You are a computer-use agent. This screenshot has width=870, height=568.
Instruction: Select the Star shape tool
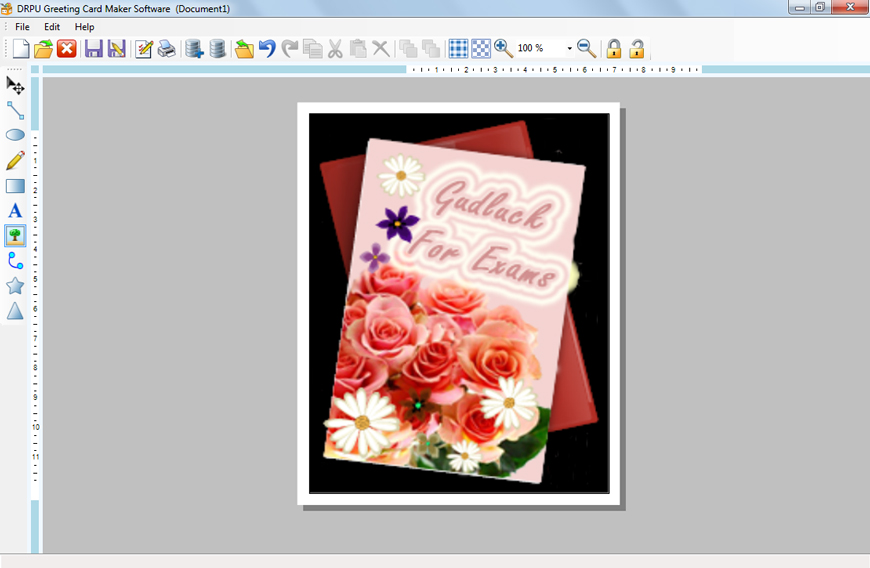point(15,286)
